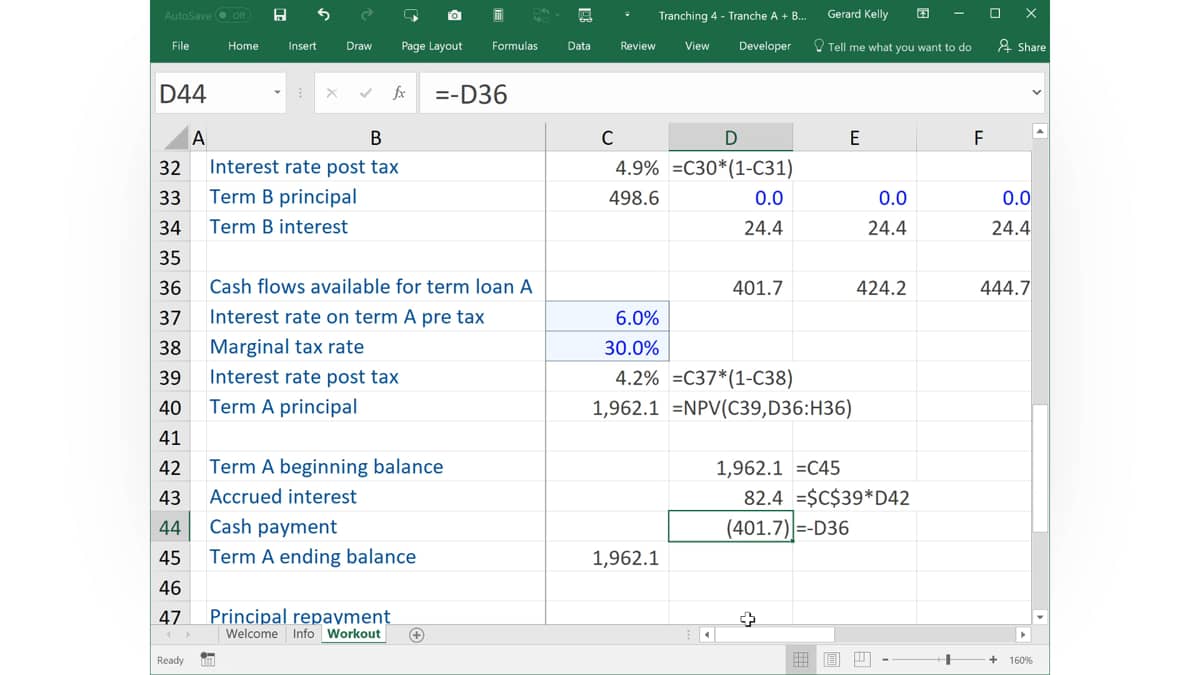Toggle the AutoSave switch
The width and height of the screenshot is (1200, 675).
(x=234, y=15)
